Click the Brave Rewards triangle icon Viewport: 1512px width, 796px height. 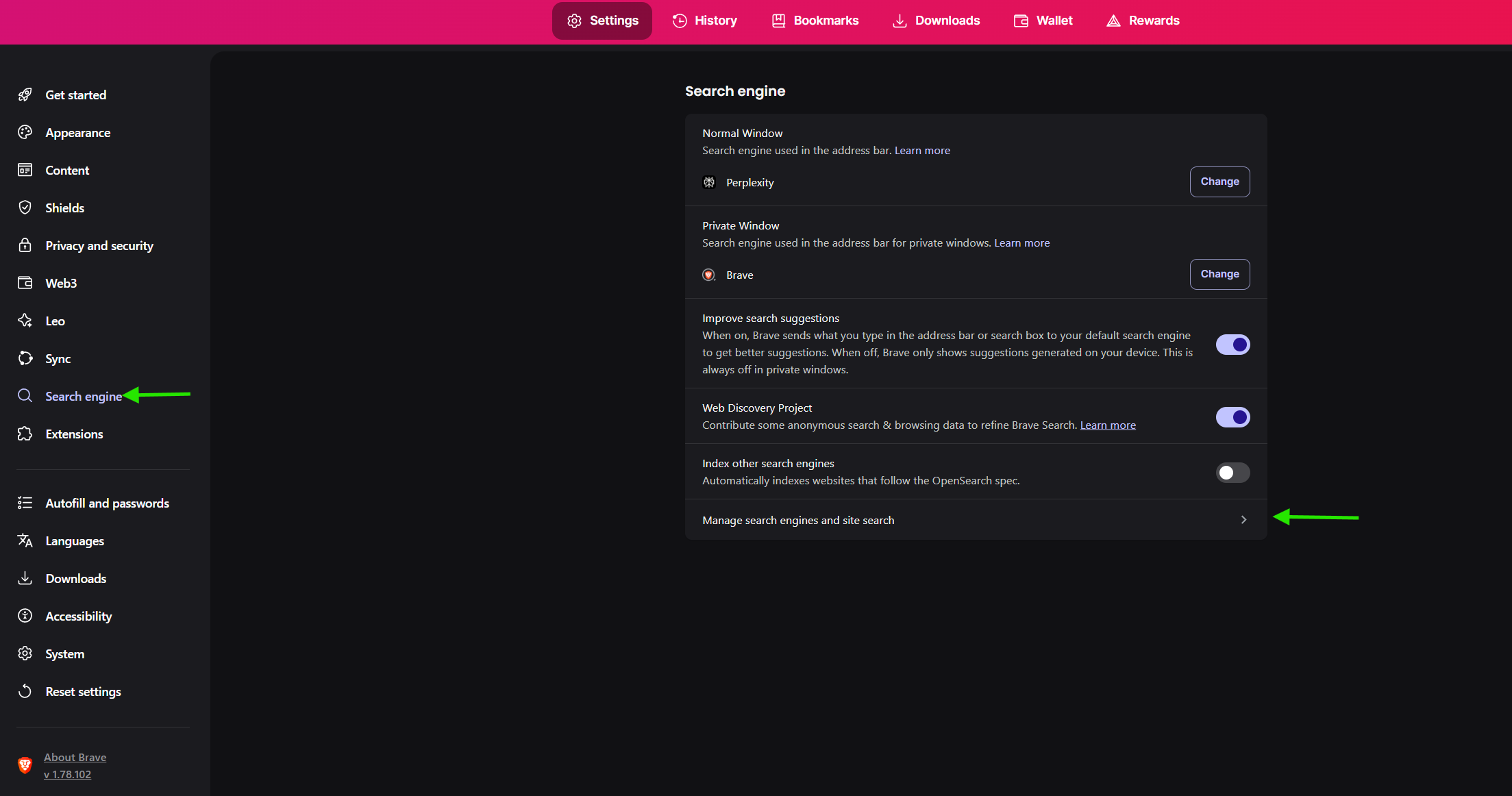pos(1113,21)
